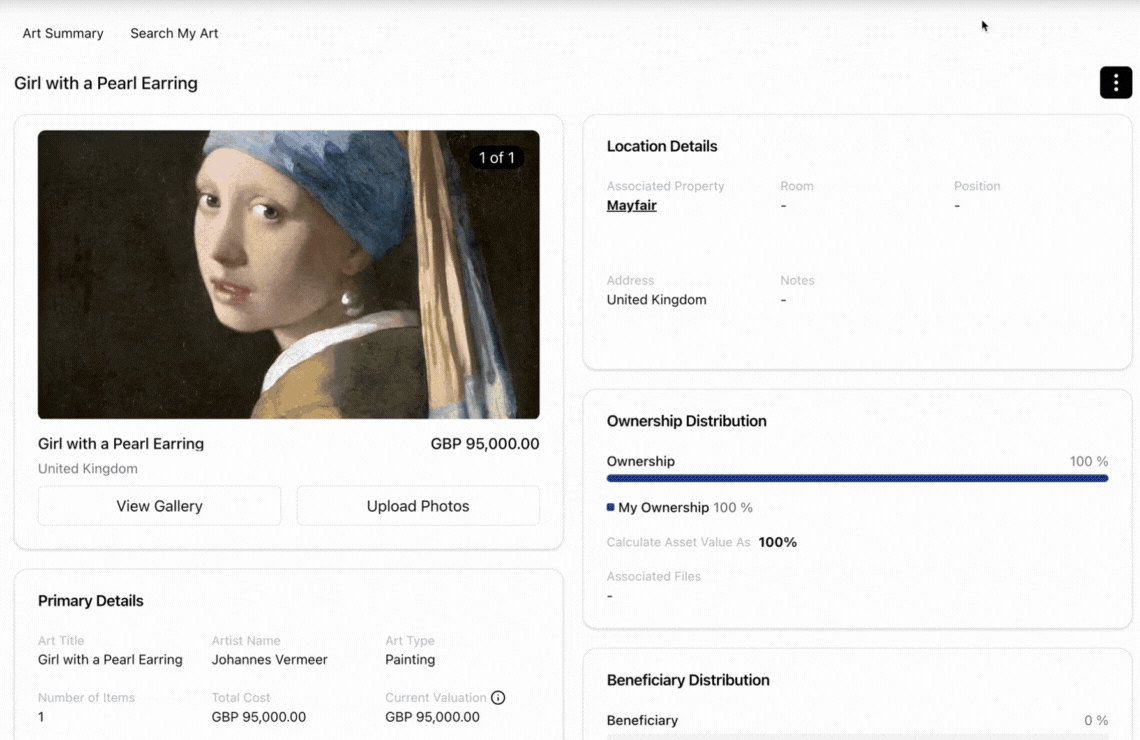Click the Art Type value Painting
1140x740 pixels.
[410, 660]
